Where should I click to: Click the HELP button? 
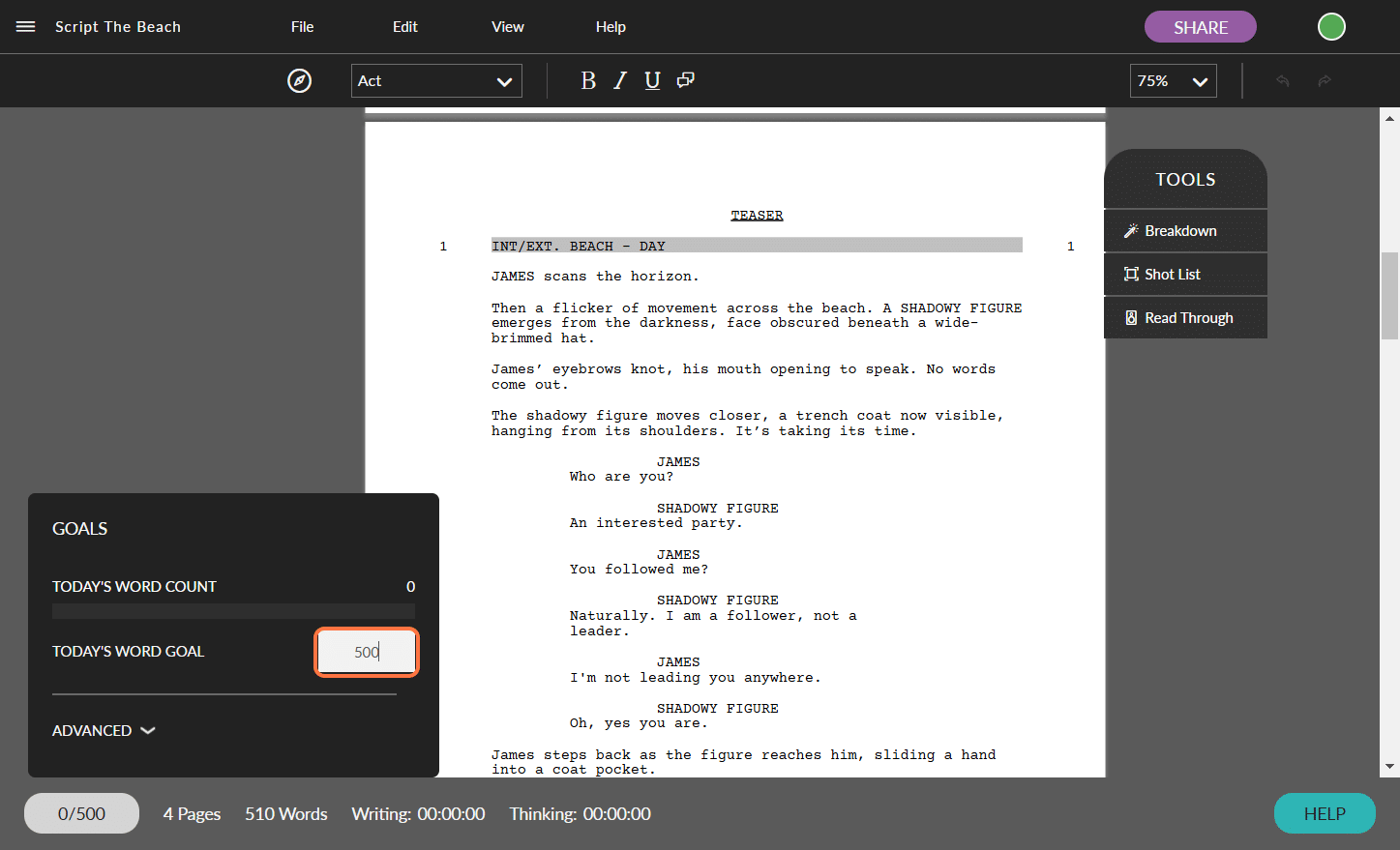(x=1324, y=813)
